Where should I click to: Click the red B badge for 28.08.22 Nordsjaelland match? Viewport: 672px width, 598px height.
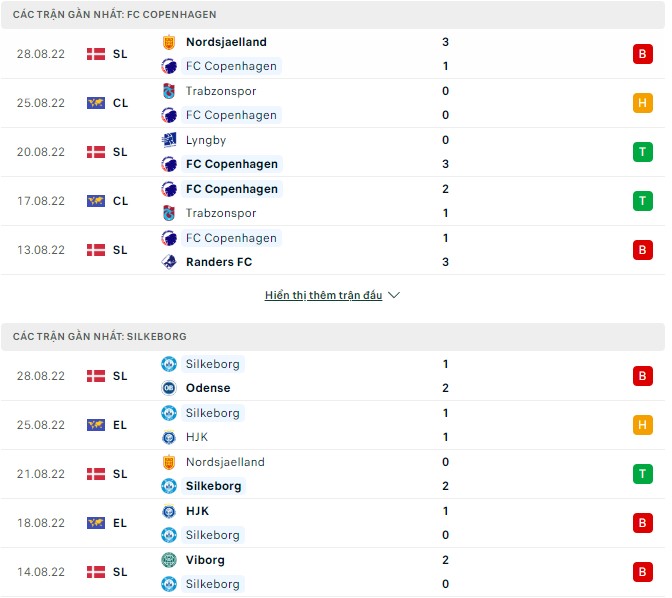tap(641, 54)
